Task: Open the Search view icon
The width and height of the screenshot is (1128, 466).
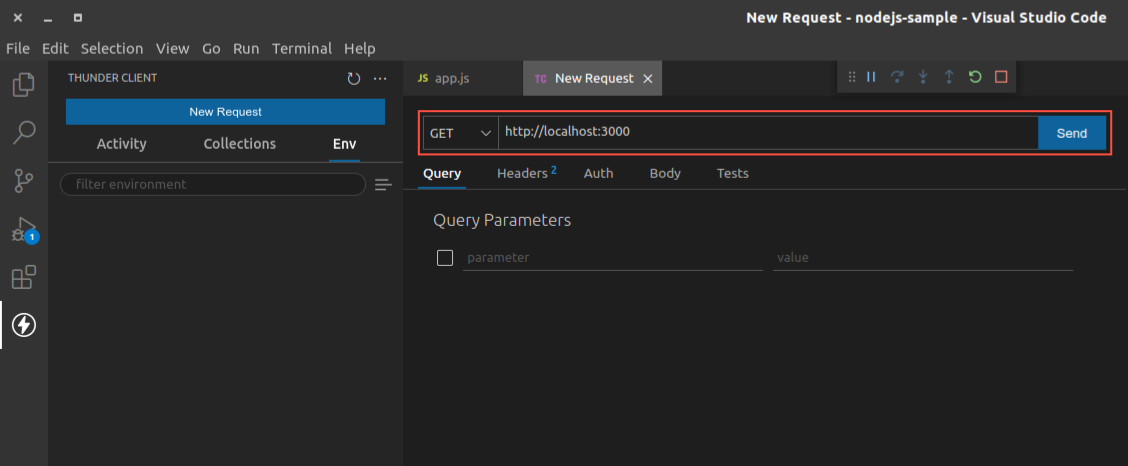Action: coord(24,133)
